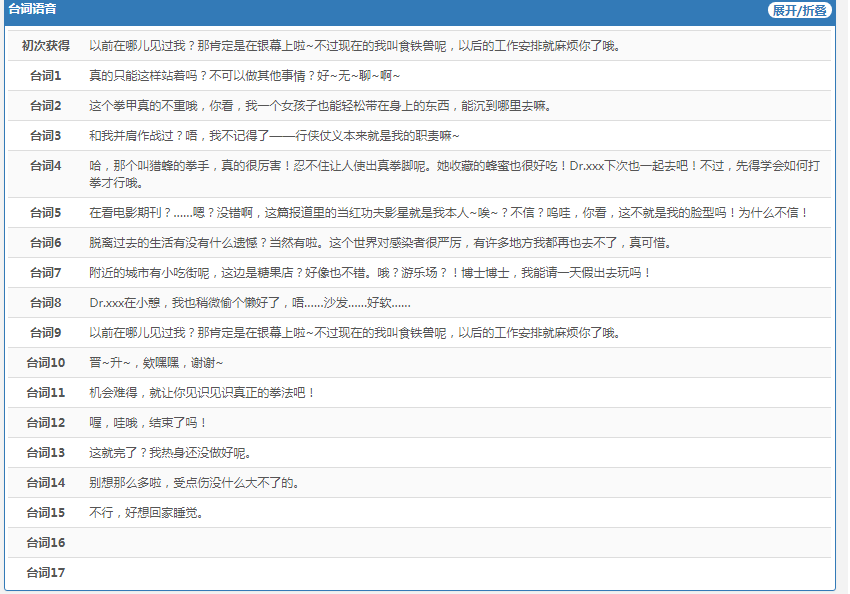Select the 台词7 row label

[x=45, y=273]
